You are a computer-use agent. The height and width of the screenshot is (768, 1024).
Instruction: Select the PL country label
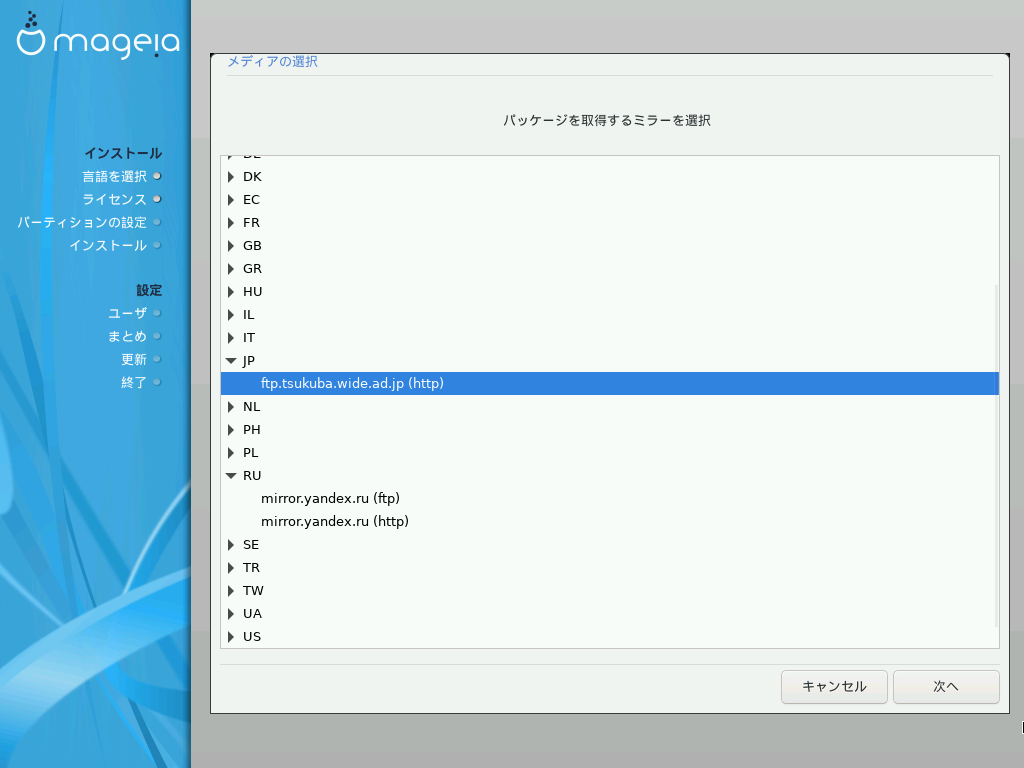(x=251, y=453)
